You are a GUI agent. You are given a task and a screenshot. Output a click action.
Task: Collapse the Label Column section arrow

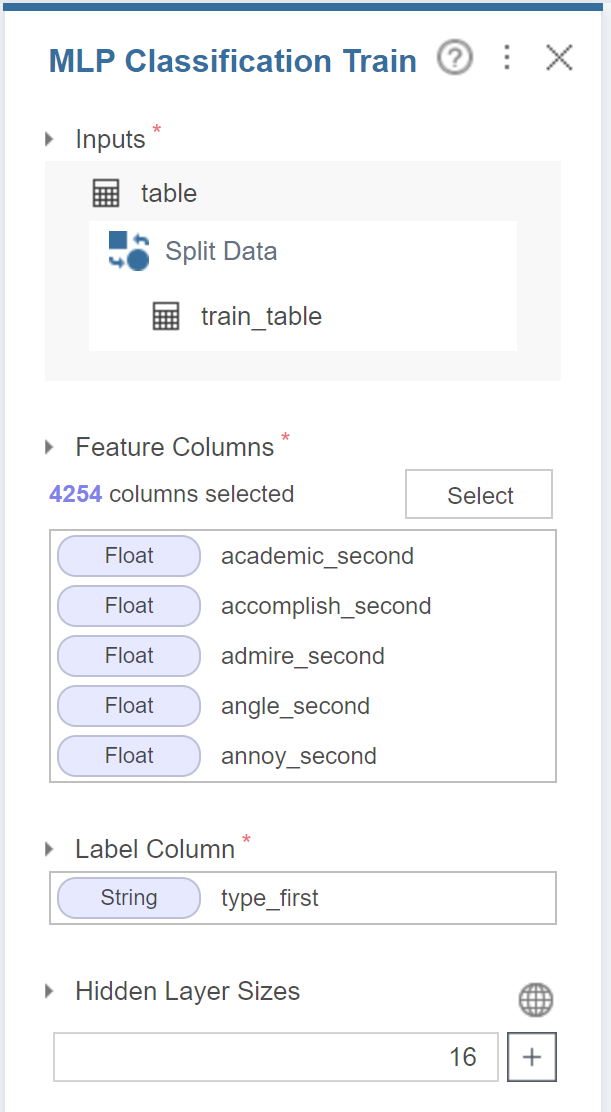point(50,849)
